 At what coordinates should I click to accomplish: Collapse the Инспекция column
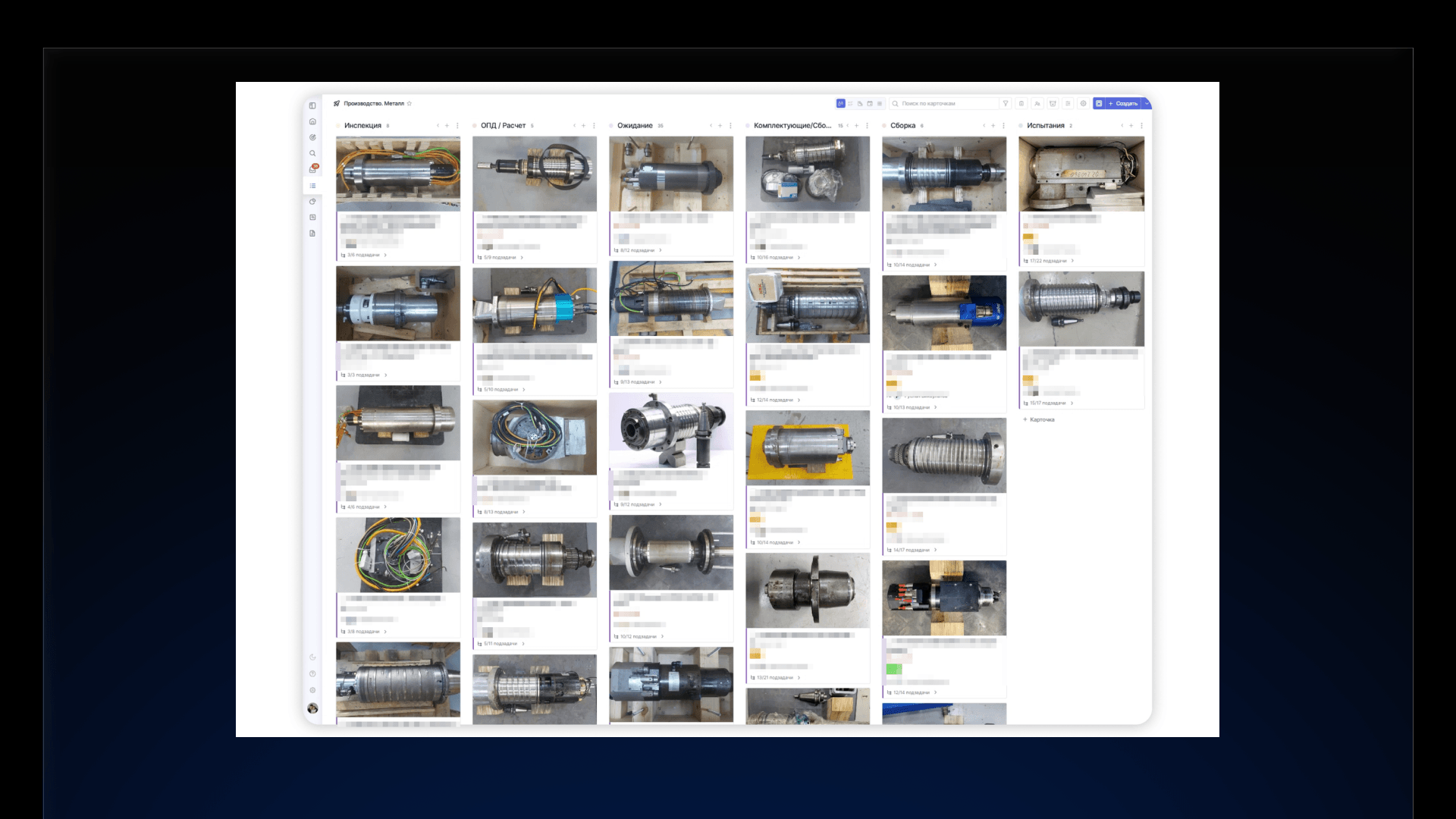click(x=438, y=126)
